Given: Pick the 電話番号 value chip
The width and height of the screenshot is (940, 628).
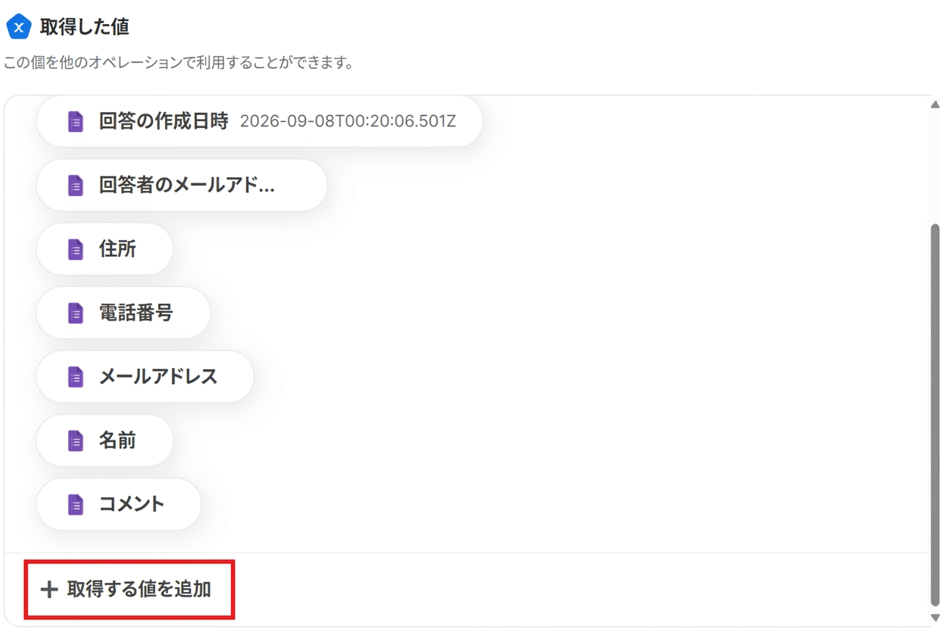Looking at the screenshot, I should pyautogui.click(x=123, y=313).
